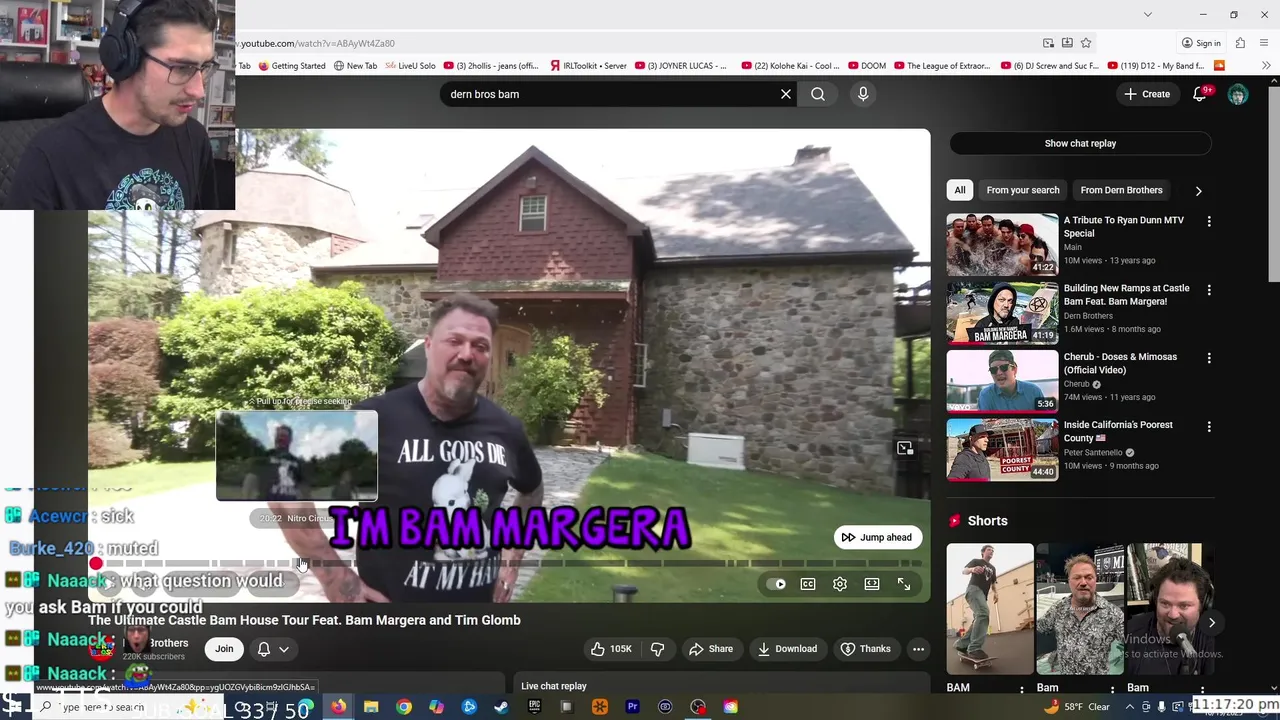Image resolution: width=1280 pixels, height=720 pixels.
Task: Open Steam from the taskbar
Action: pyautogui.click(x=501, y=707)
